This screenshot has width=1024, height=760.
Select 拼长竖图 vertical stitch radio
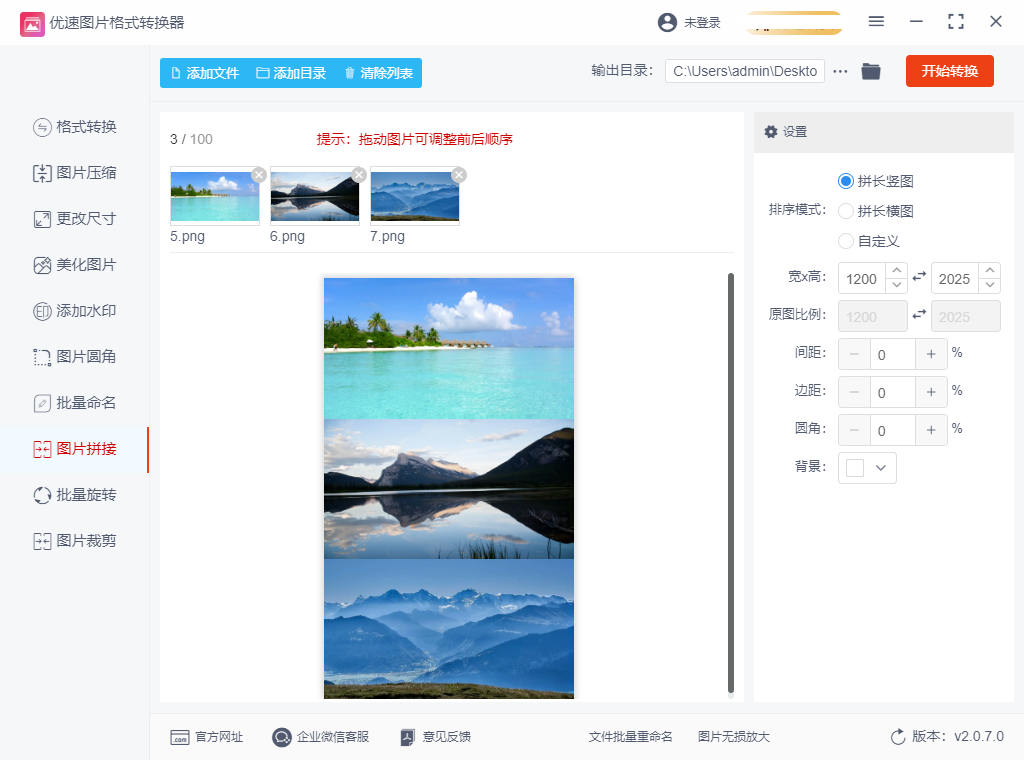click(x=846, y=181)
